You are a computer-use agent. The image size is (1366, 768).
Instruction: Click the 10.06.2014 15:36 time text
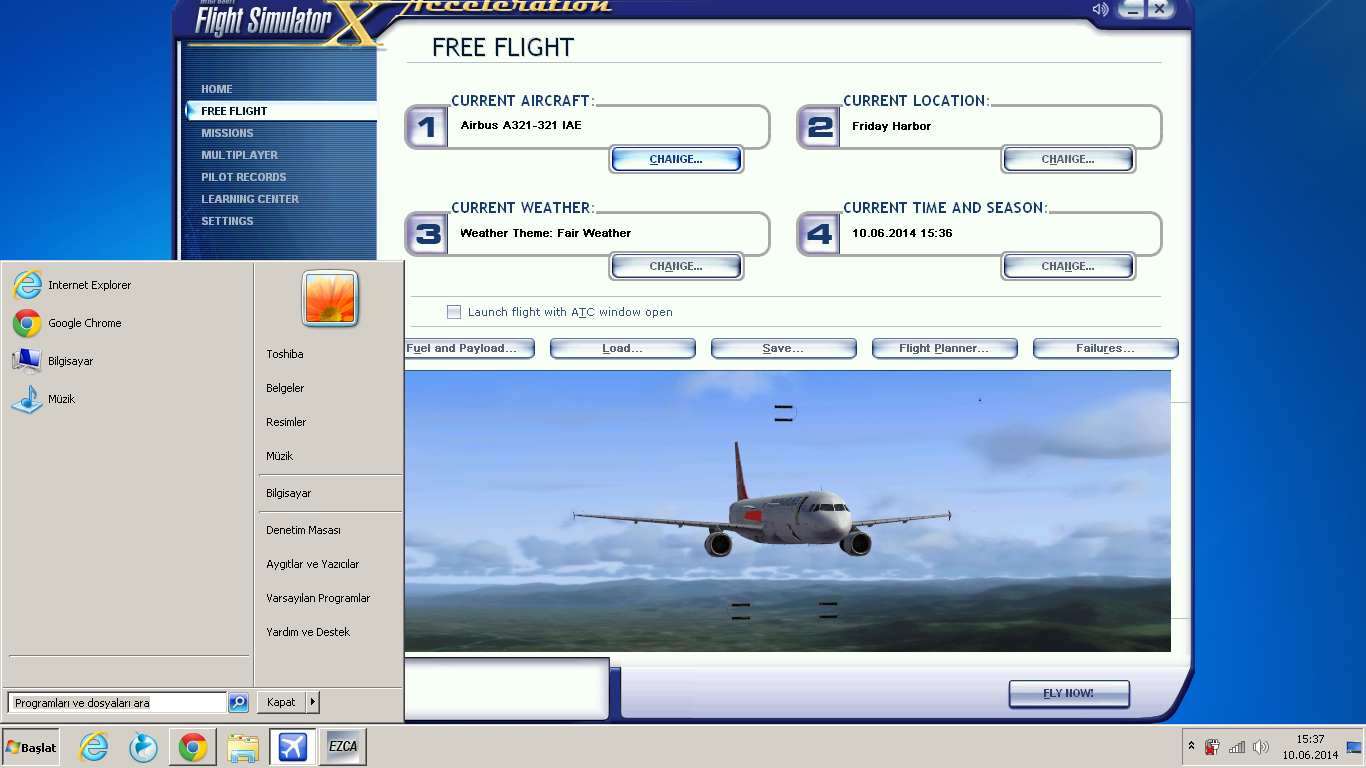tap(902, 233)
